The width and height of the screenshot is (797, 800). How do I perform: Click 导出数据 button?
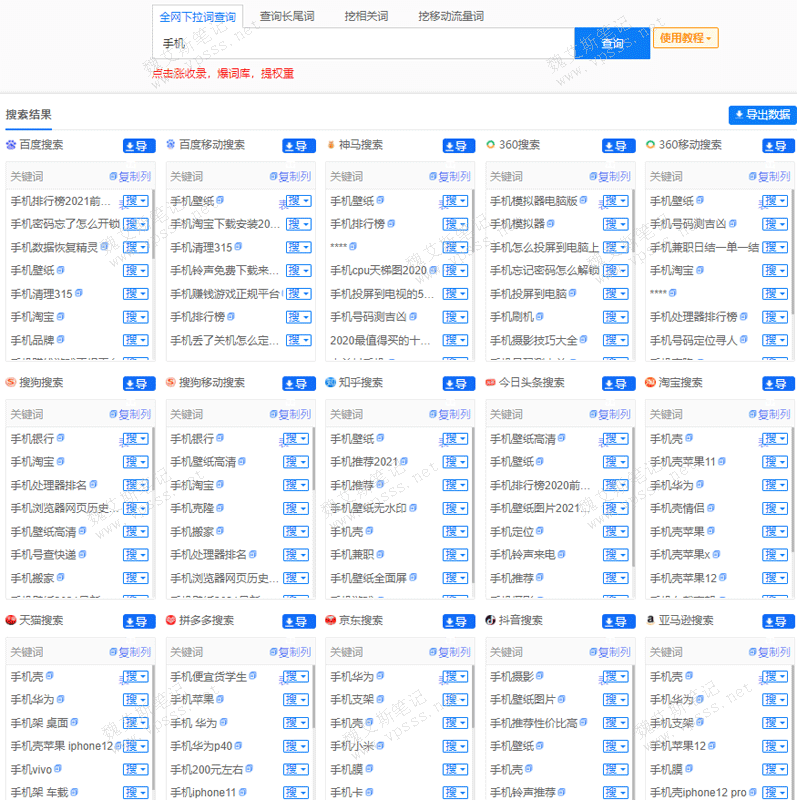pos(762,115)
